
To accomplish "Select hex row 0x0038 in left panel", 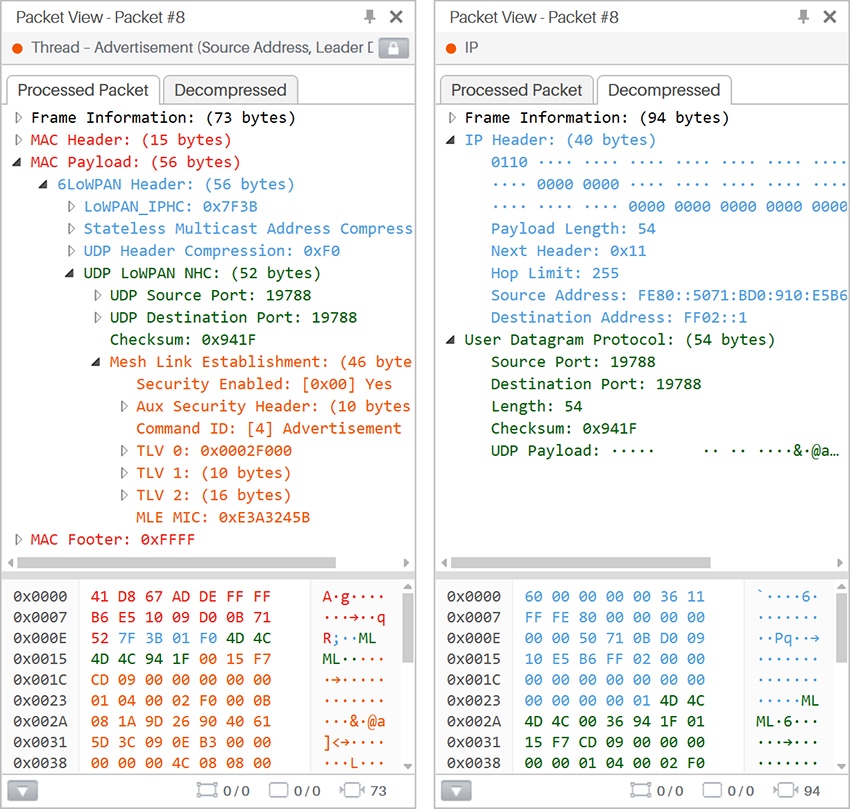I will (x=199, y=763).
